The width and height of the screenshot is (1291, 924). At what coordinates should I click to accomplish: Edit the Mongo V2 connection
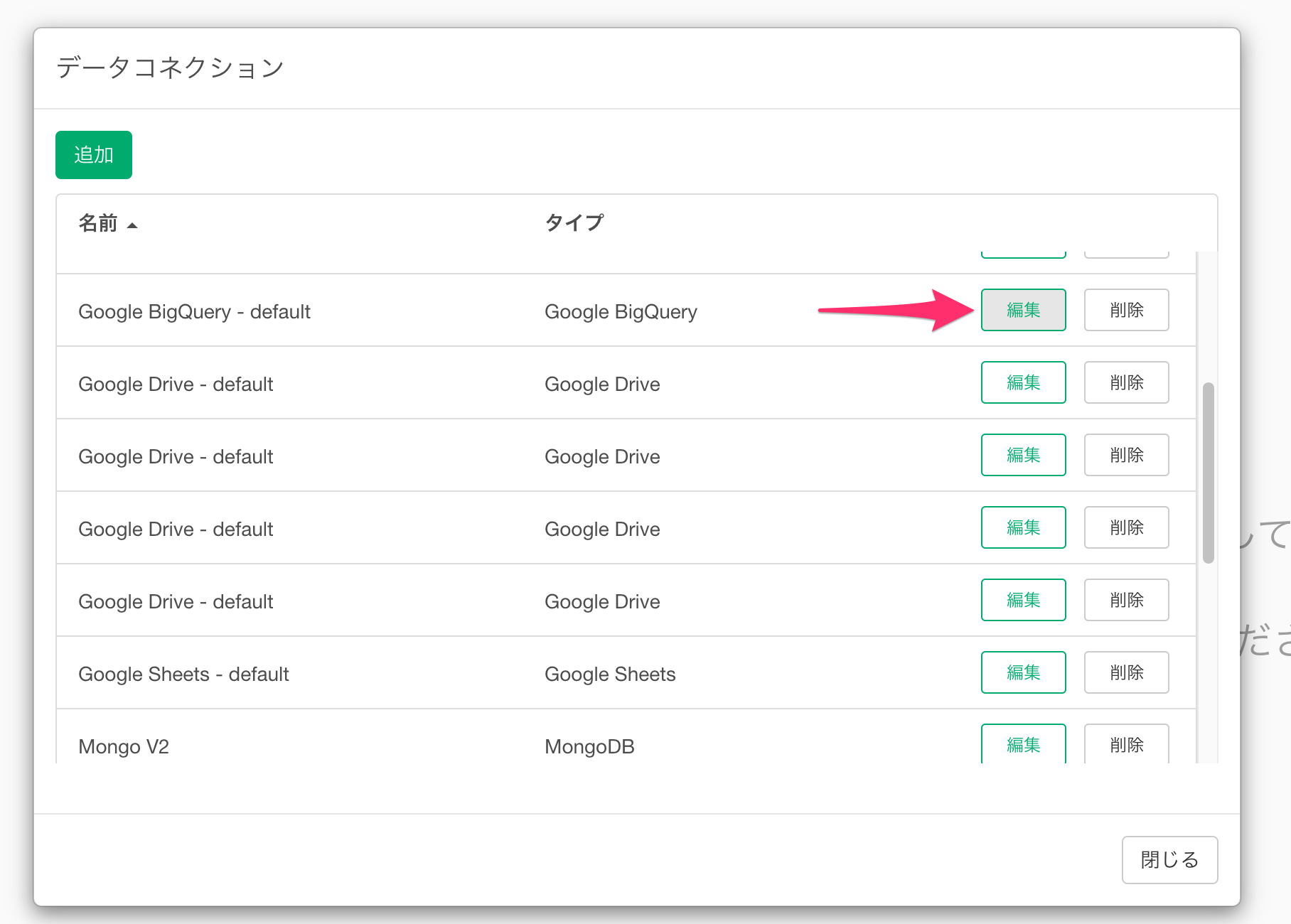[x=1024, y=743]
